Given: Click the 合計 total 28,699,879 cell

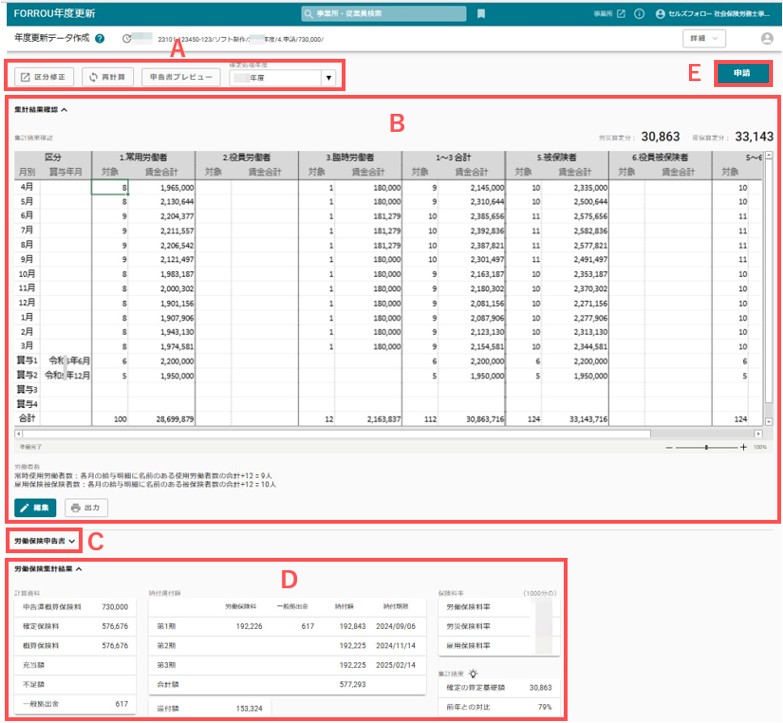Looking at the screenshot, I should 162,419.
